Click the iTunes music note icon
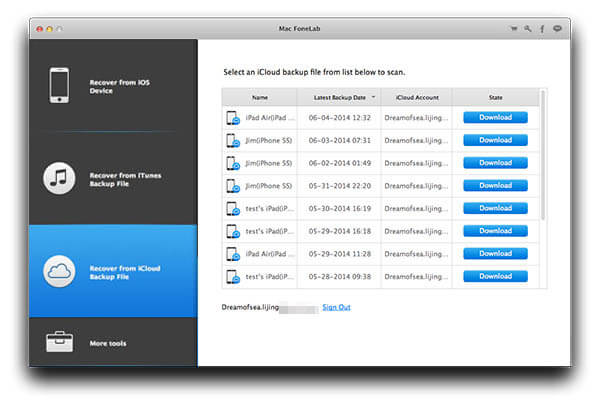Screen dimensions: 600x407 (59, 180)
